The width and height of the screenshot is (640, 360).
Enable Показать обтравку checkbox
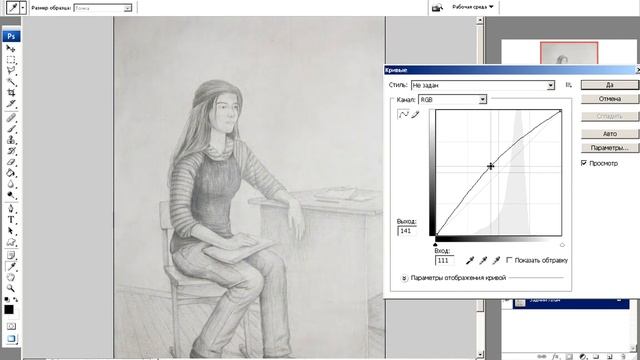pos(509,260)
